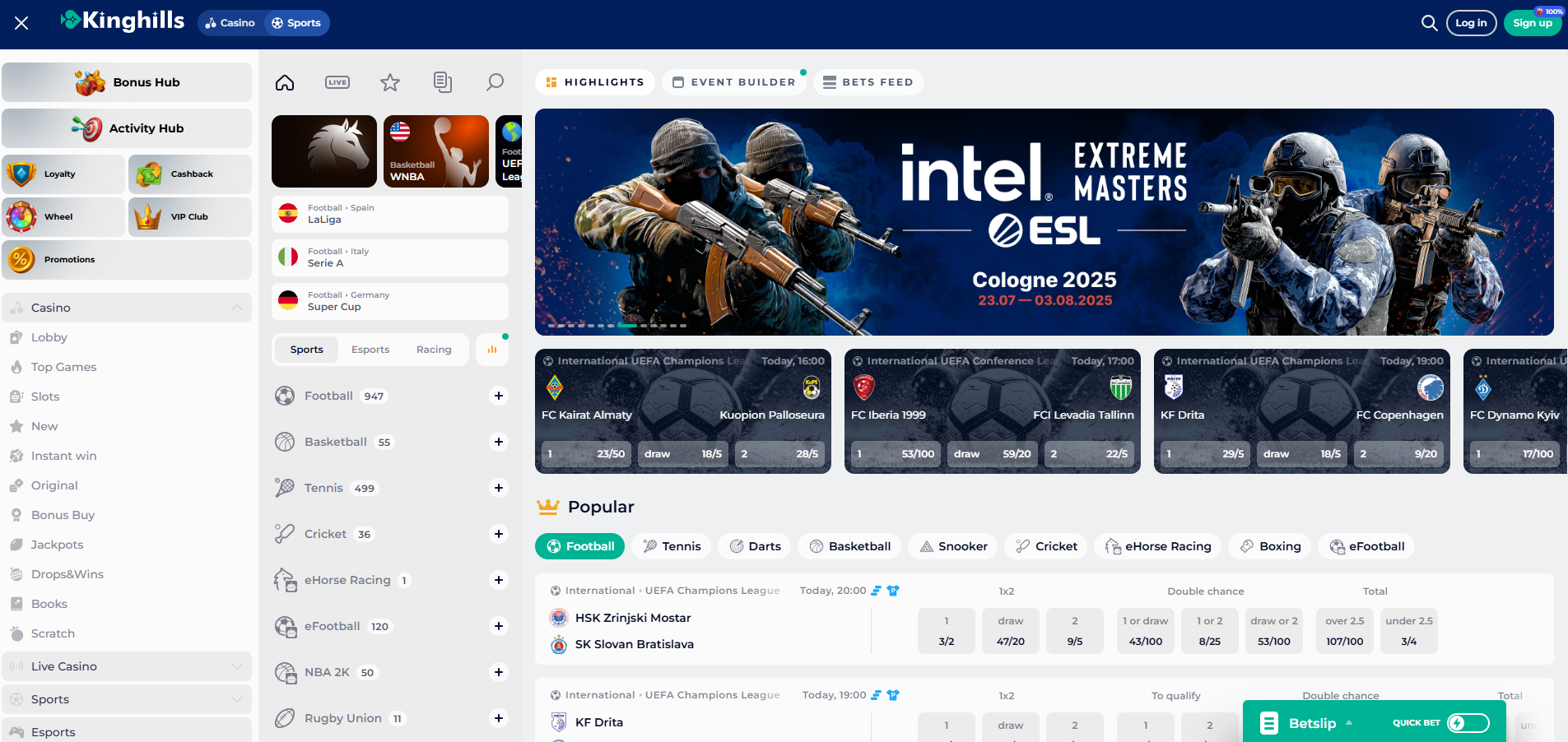The image size is (1568, 742).
Task: Switch to the Casino mode toggle
Action: click(x=230, y=23)
